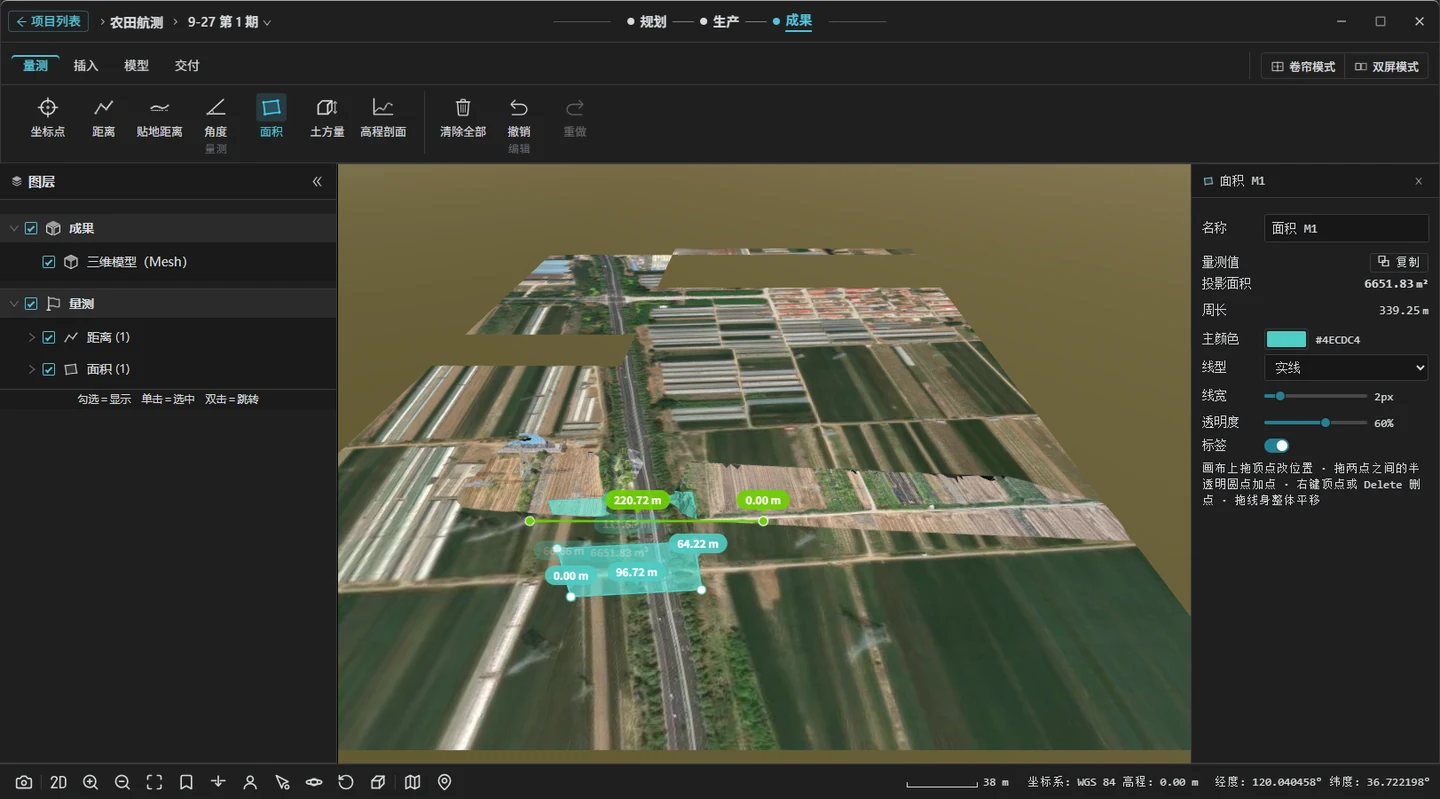Open the 9-27 第 1 期 project dropdown
Screen dimensions: 1440x799
[229, 22]
